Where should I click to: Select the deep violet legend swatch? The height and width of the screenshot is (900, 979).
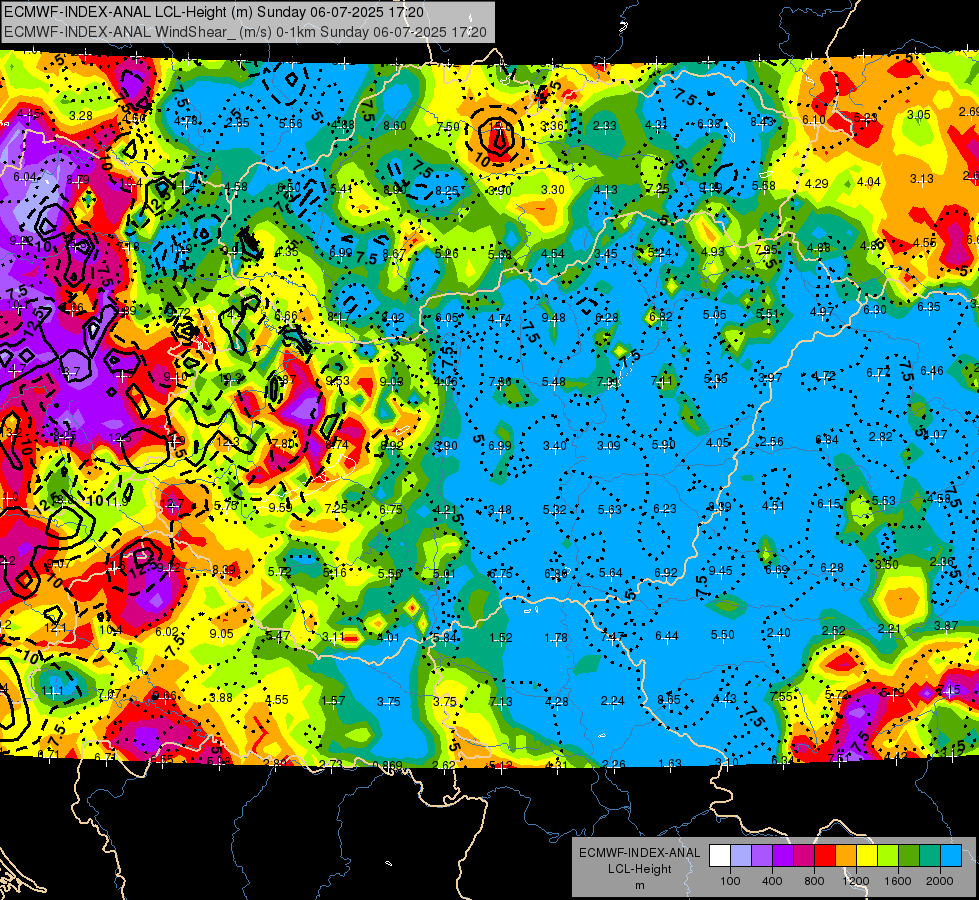pos(783,856)
